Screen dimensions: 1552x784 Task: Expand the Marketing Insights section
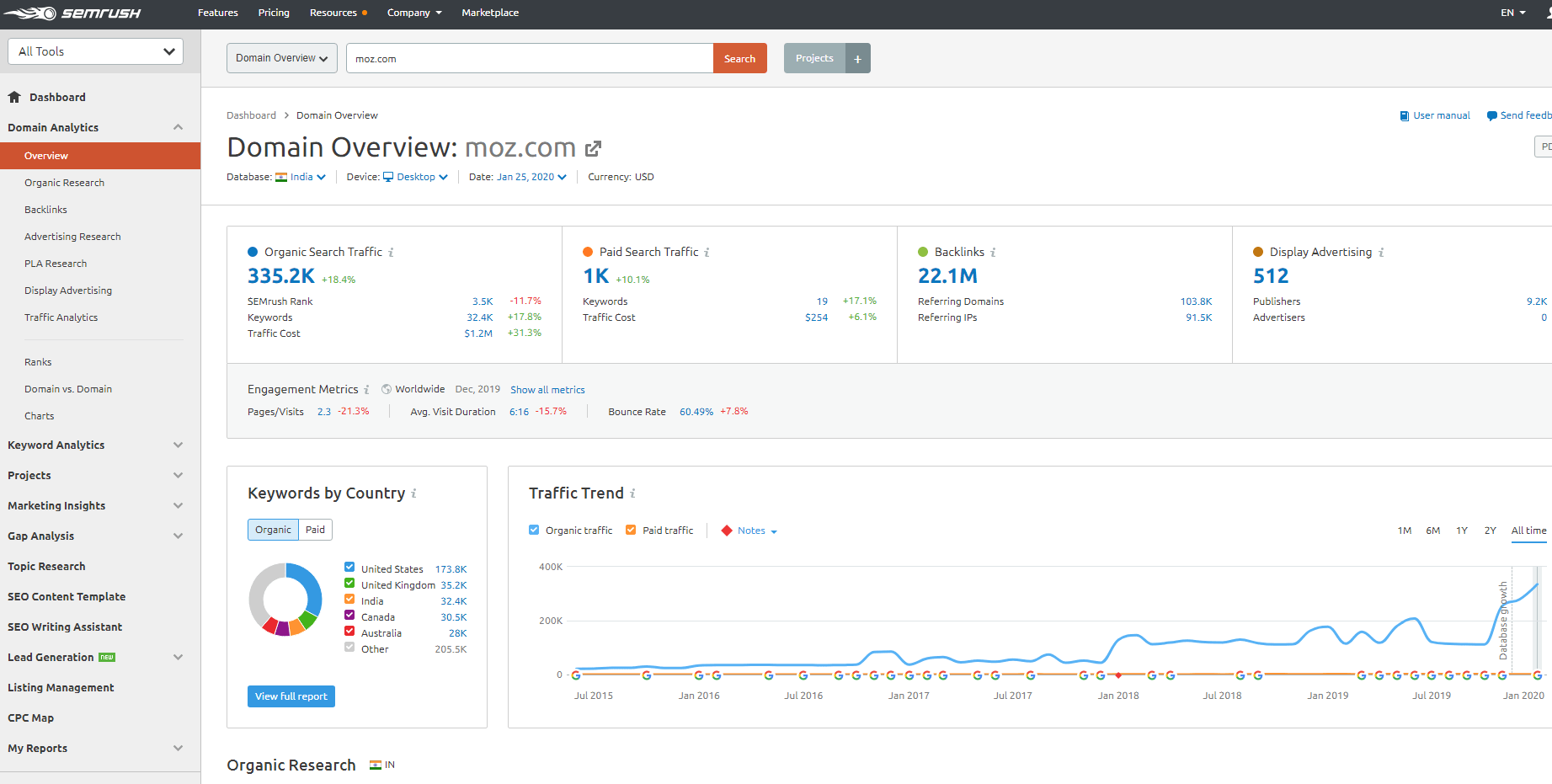click(178, 505)
